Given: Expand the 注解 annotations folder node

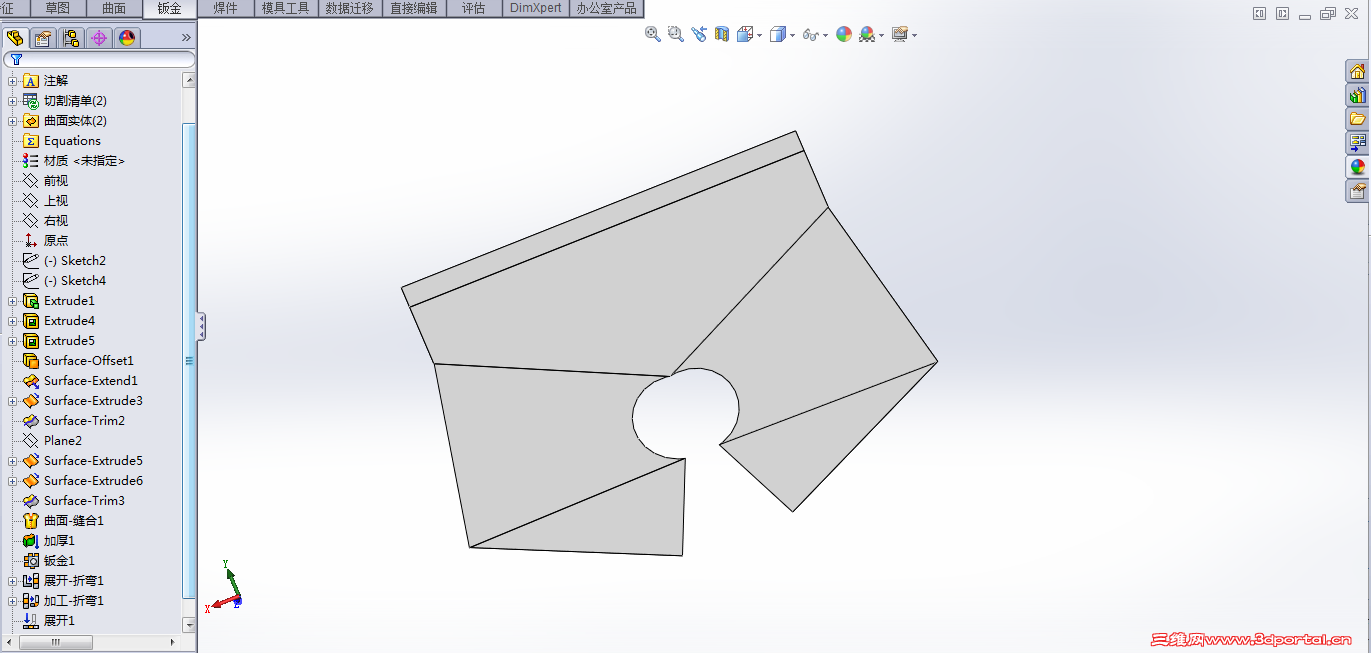Looking at the screenshot, I should (x=12, y=81).
